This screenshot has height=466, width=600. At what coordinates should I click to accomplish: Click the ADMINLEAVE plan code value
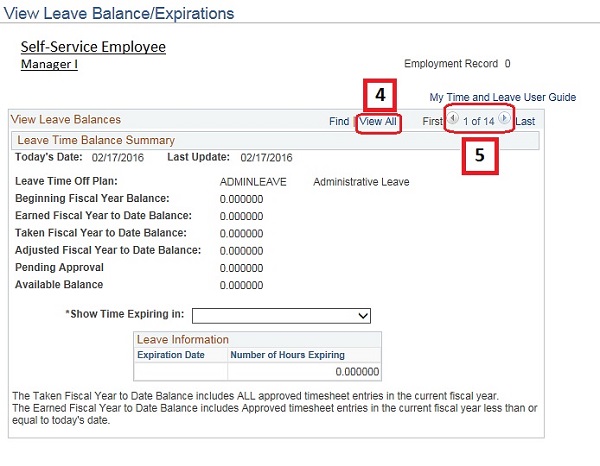(x=253, y=182)
